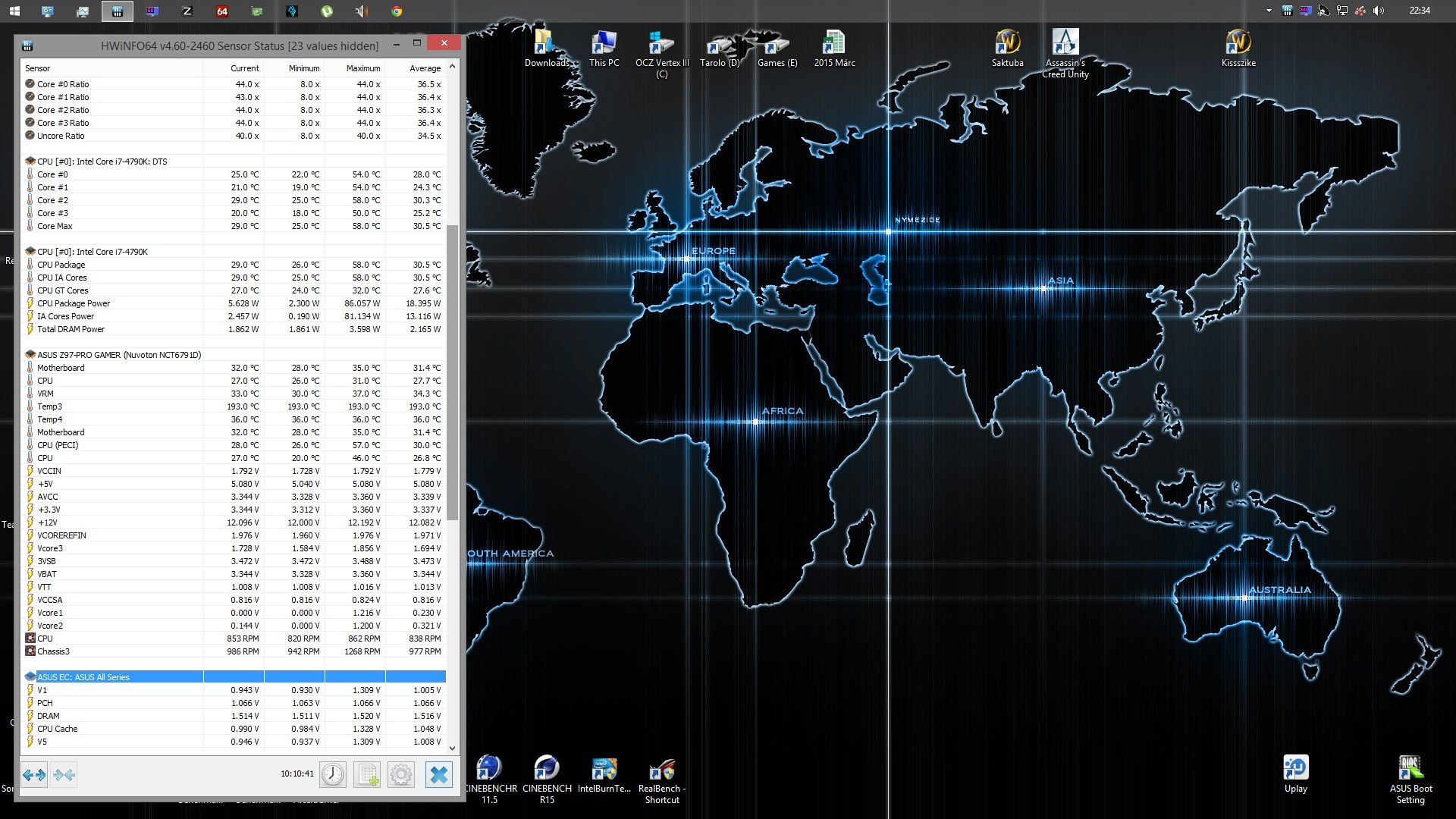The image size is (1456, 819).
Task: Open uTorrent from the taskbar
Action: pos(327,11)
